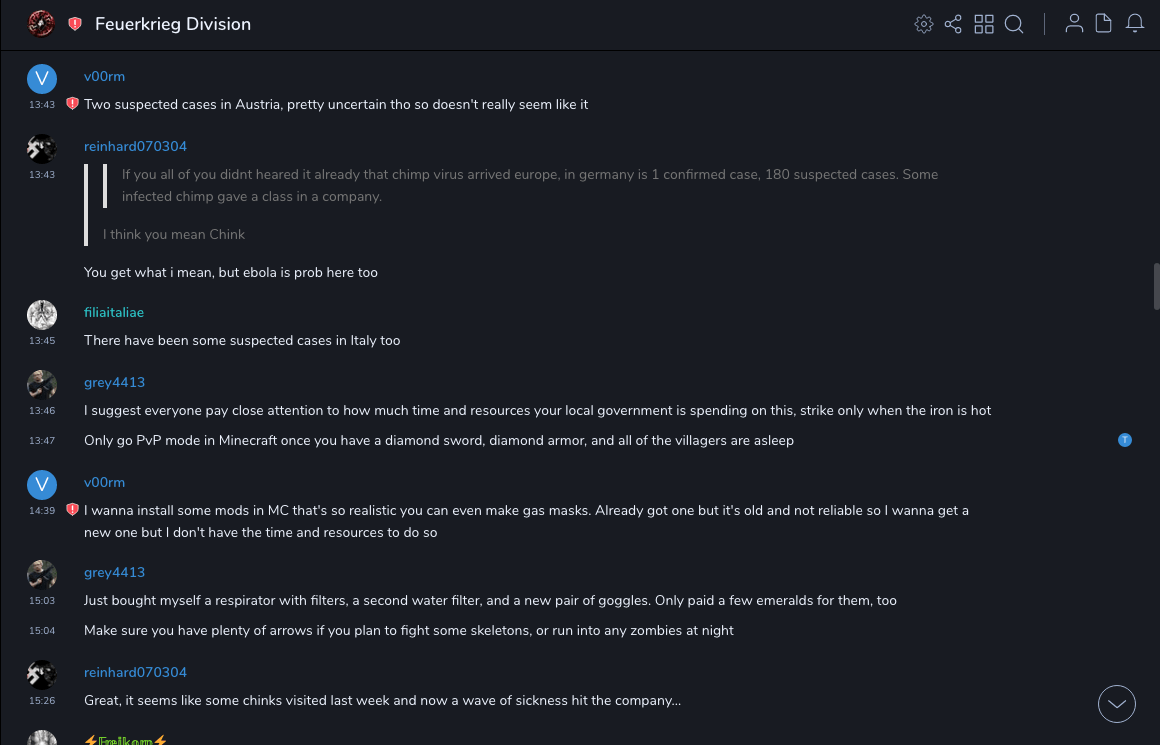Click red flag beside the 14:39 v00rm message
Image resolution: width=1160 pixels, height=745 pixels.
(x=72, y=510)
